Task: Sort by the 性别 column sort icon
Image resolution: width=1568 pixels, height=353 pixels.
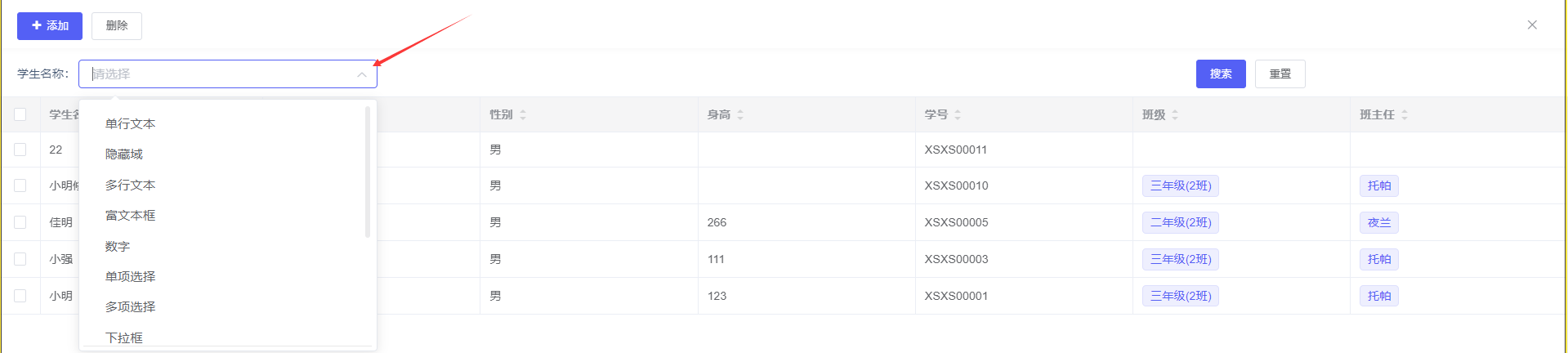Action: pos(523,115)
